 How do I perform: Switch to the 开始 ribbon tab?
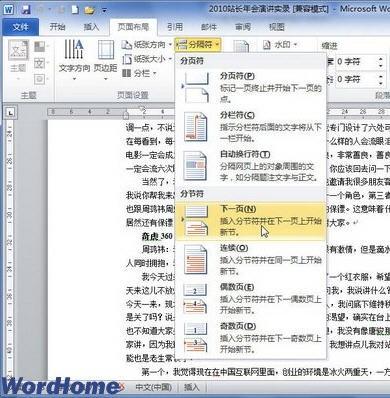[x=57, y=27]
